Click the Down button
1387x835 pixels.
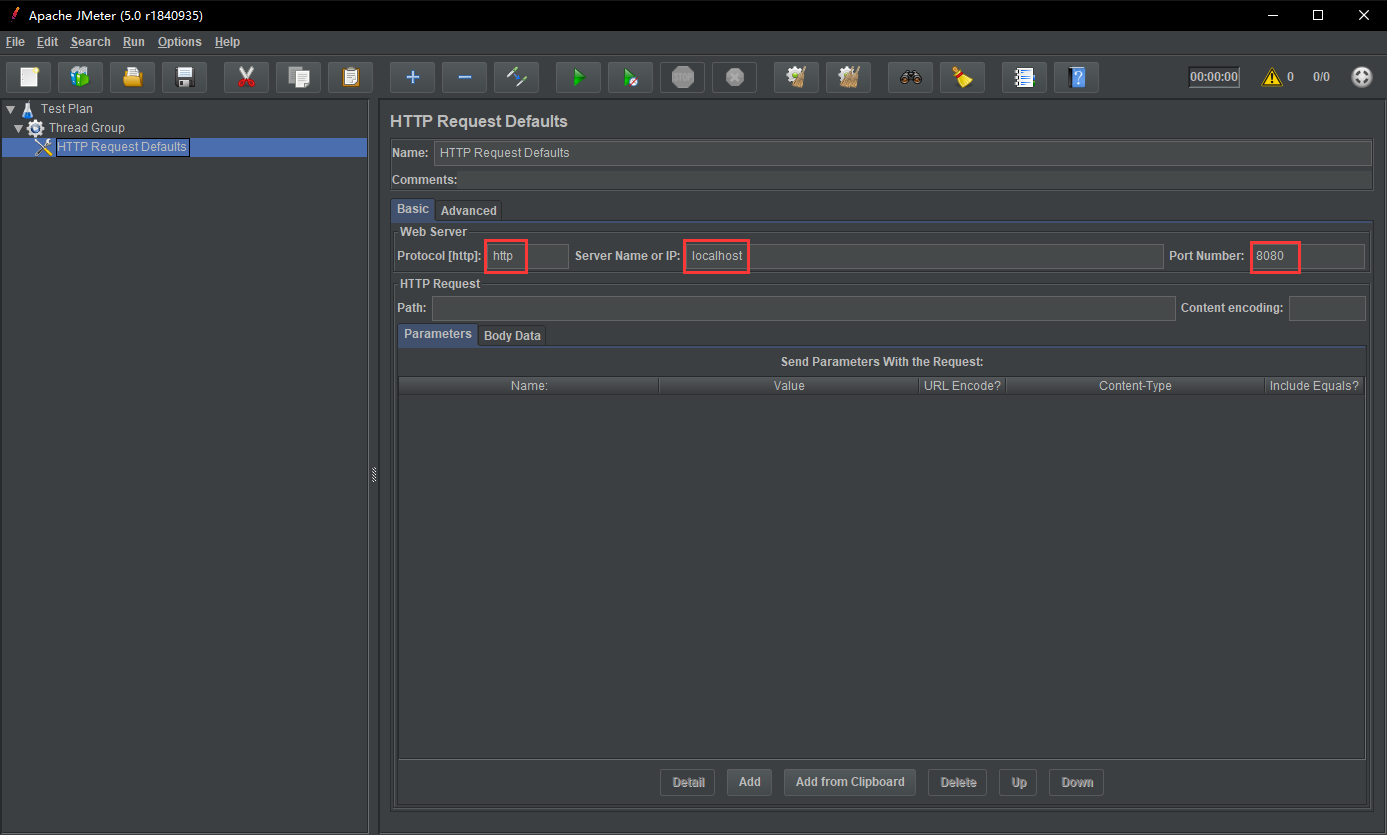point(1077,782)
